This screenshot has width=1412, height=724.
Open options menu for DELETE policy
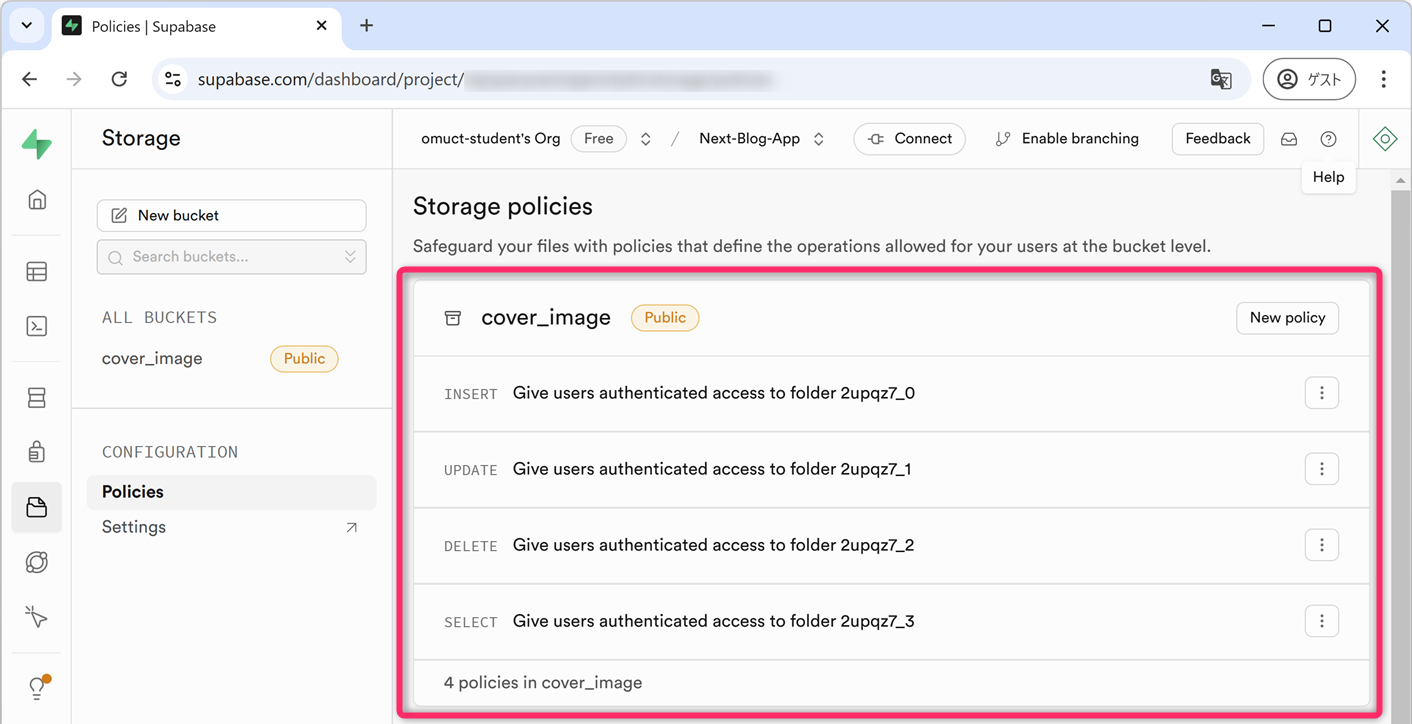1321,545
